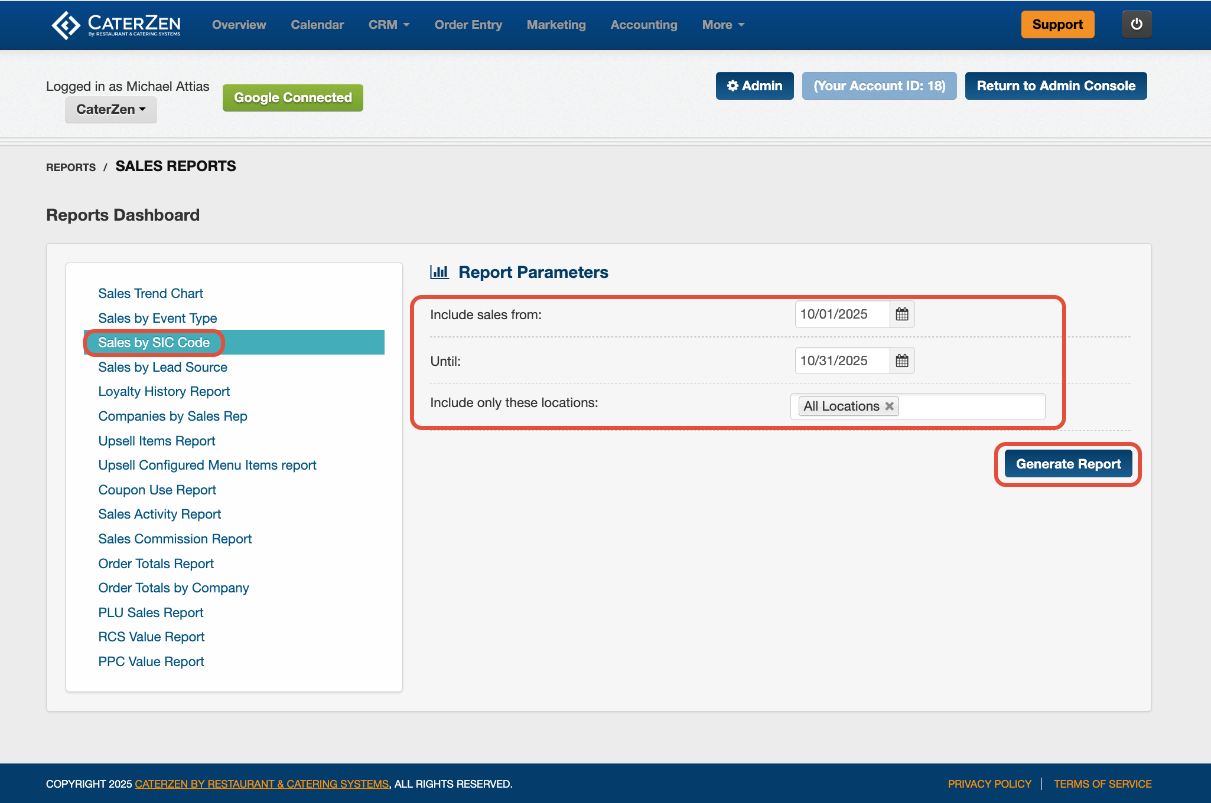1211x803 pixels.
Task: Select Sales by Lead Source report
Action: (163, 367)
